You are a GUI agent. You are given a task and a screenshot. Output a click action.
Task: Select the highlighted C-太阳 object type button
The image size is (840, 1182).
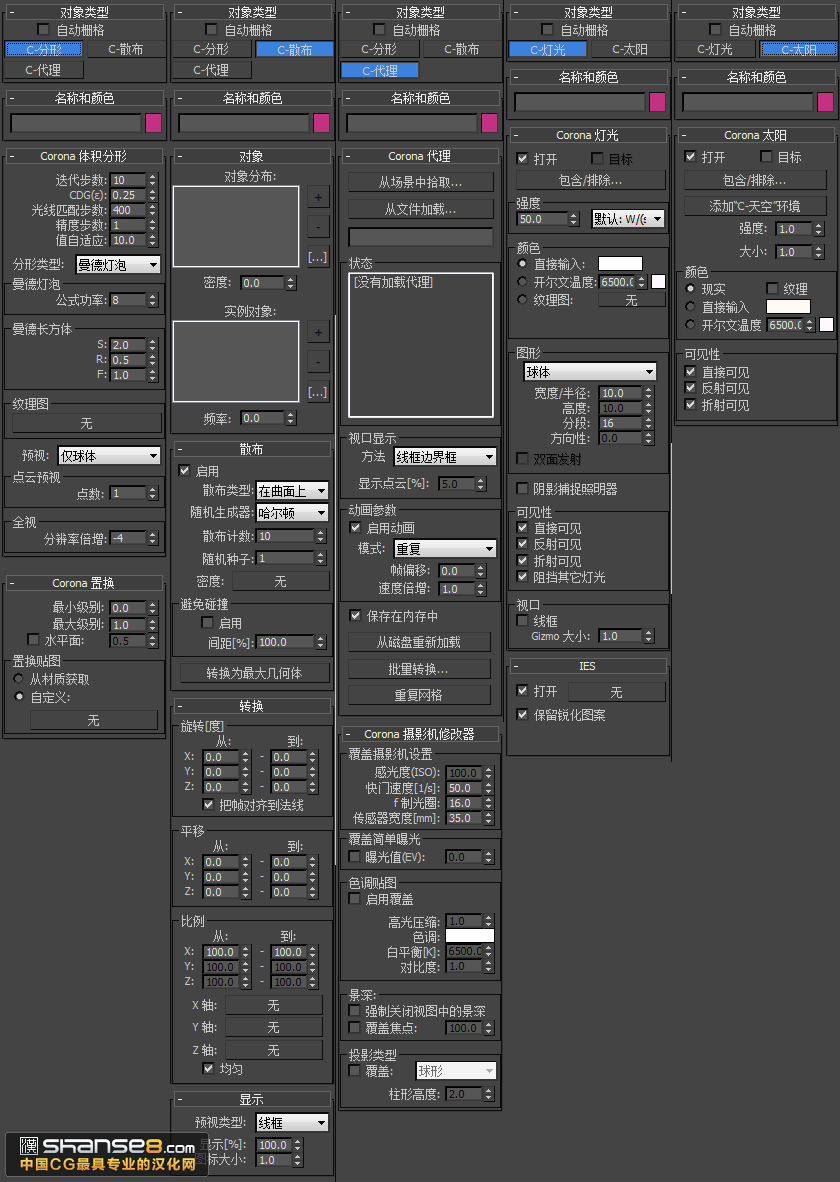[799, 50]
